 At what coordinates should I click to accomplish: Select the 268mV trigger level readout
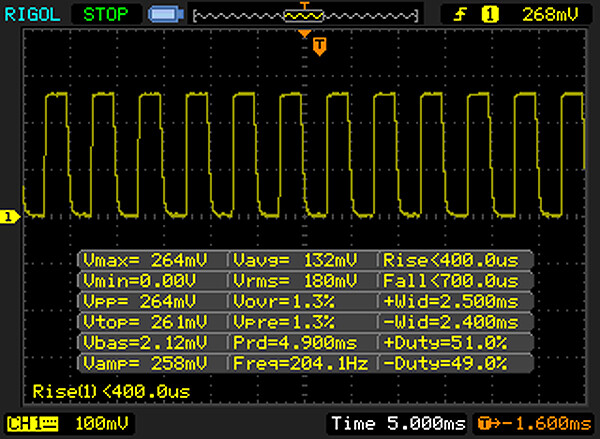(x=549, y=14)
